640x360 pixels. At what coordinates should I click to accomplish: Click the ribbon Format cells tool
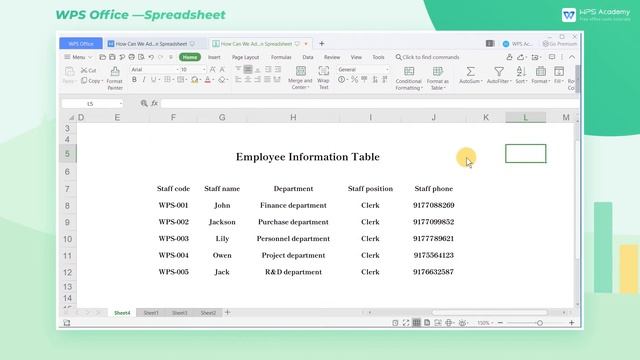540,75
